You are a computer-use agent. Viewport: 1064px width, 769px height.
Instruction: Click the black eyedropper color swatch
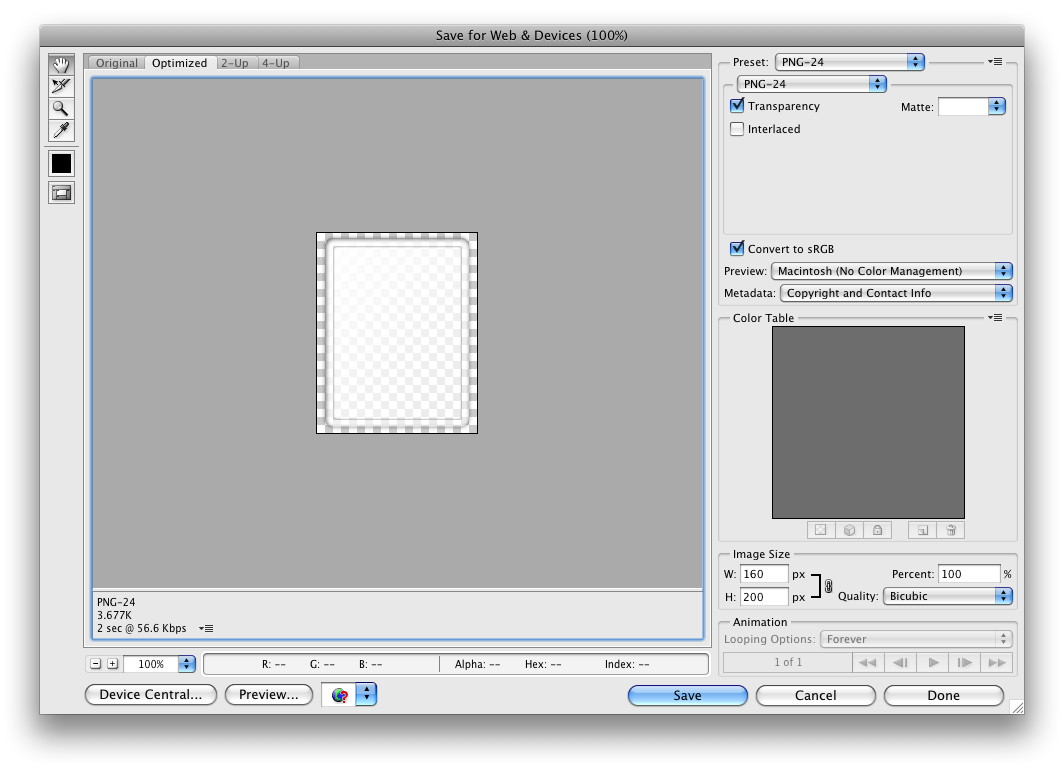point(61,163)
